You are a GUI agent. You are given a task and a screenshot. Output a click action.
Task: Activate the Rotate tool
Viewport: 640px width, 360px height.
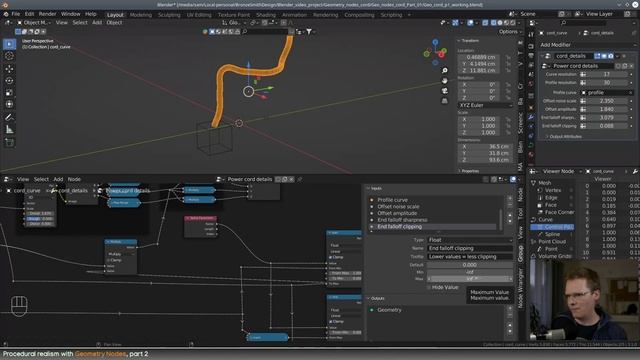(9, 80)
